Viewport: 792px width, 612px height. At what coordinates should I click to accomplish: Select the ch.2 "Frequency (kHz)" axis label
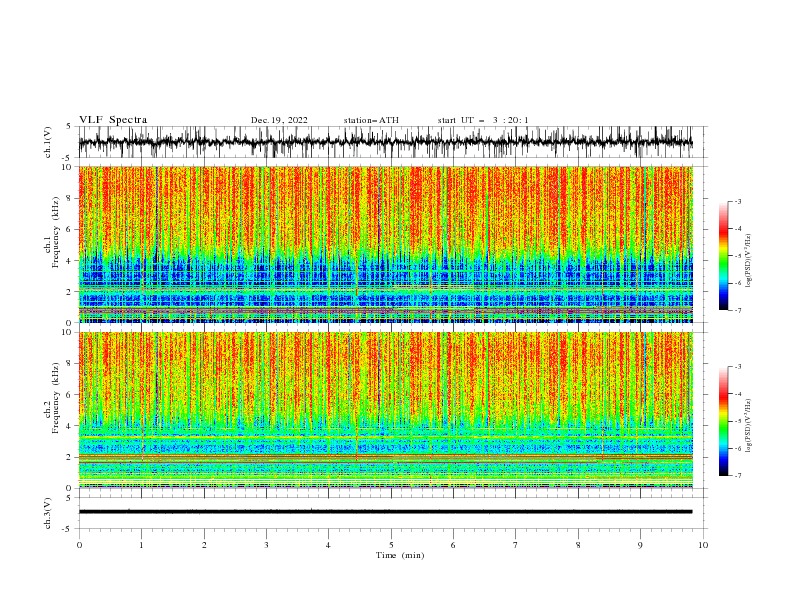point(56,398)
